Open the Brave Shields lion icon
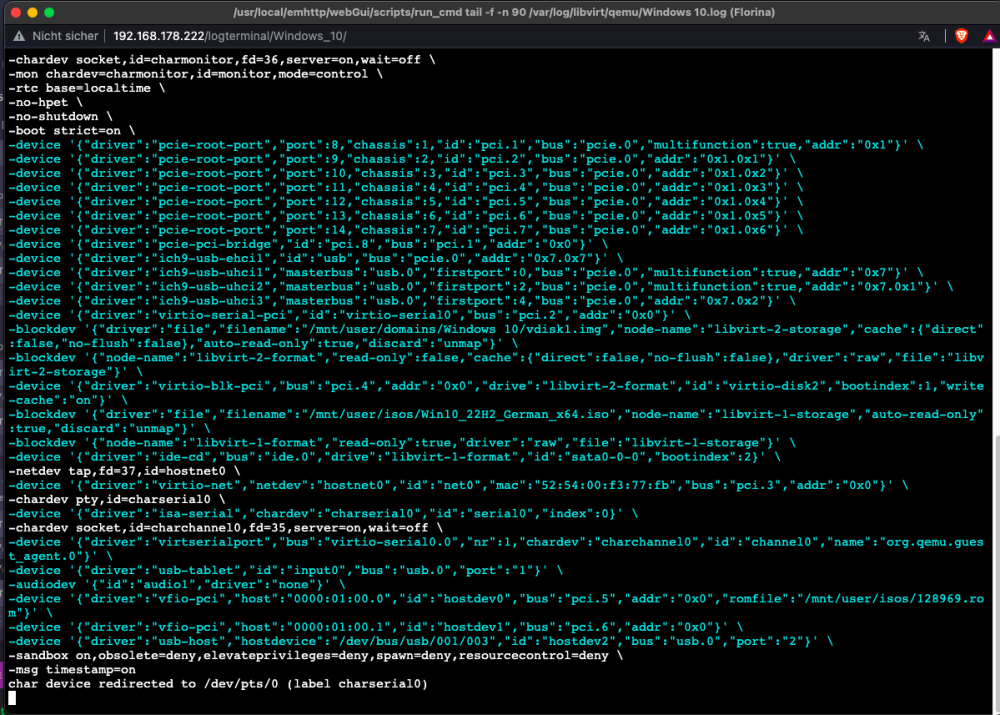This screenshot has height=715, width=1000. click(962, 36)
